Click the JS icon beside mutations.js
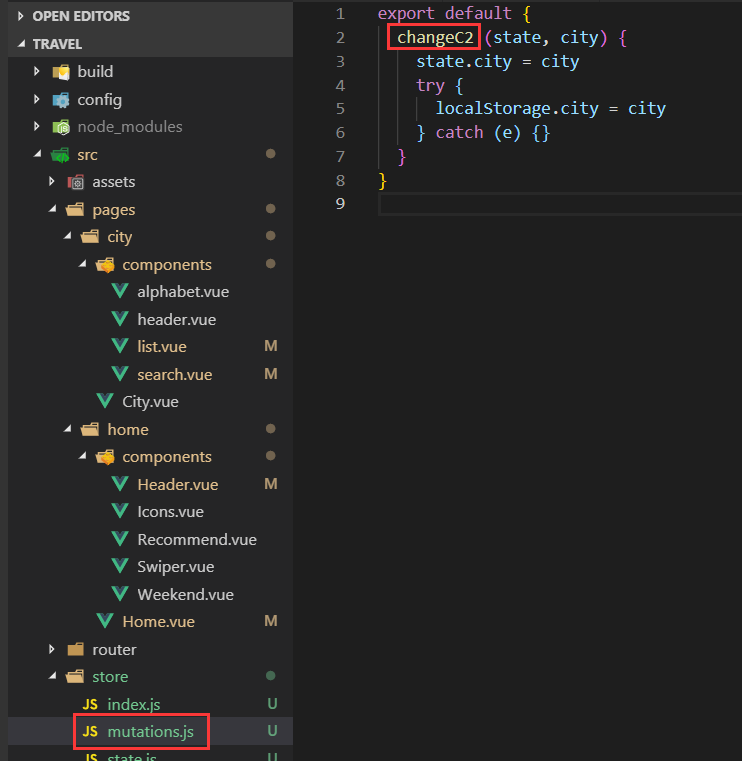Viewport: 742px width, 761px height. pyautogui.click(x=90, y=731)
